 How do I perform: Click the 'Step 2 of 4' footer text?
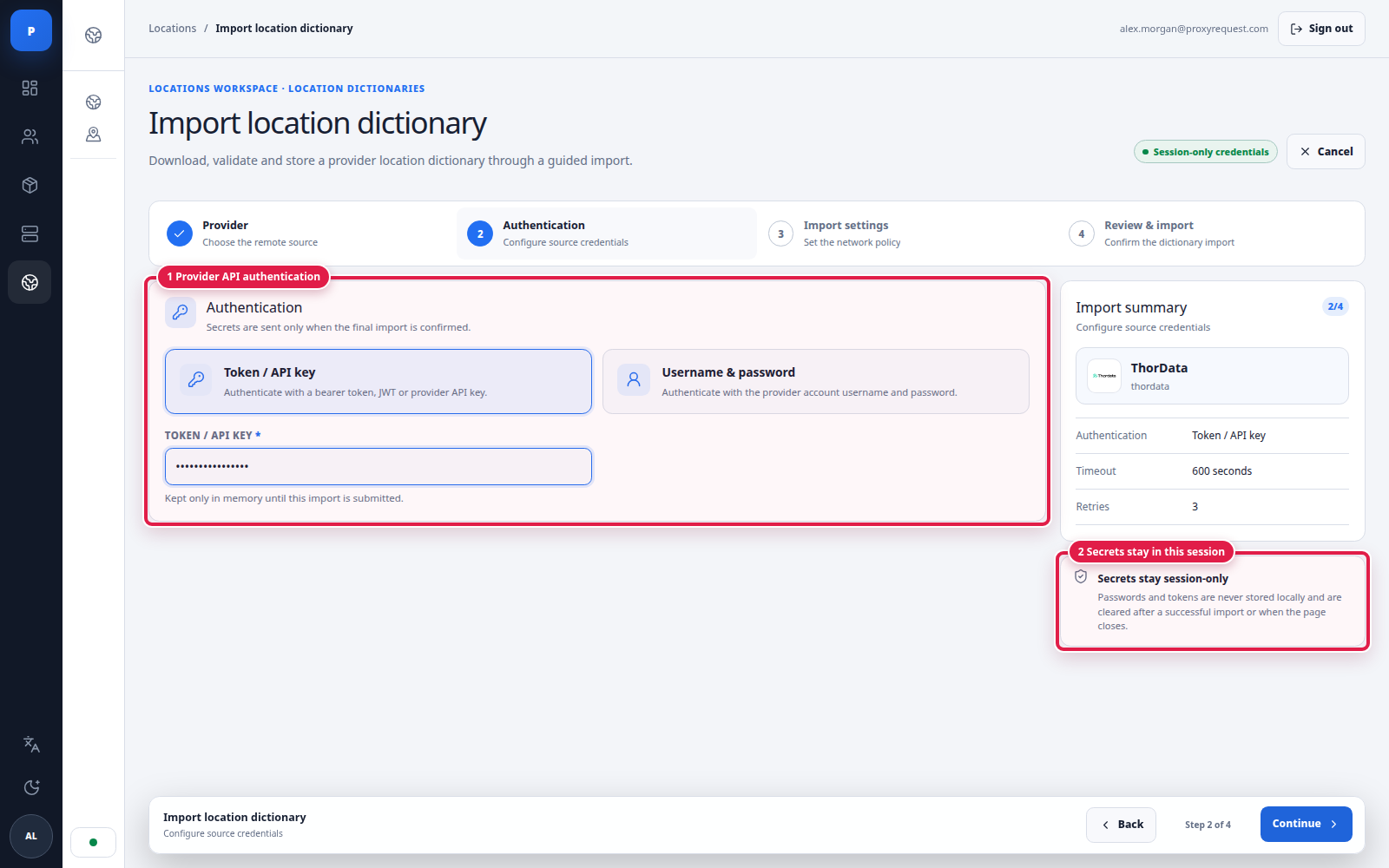pos(1208,825)
